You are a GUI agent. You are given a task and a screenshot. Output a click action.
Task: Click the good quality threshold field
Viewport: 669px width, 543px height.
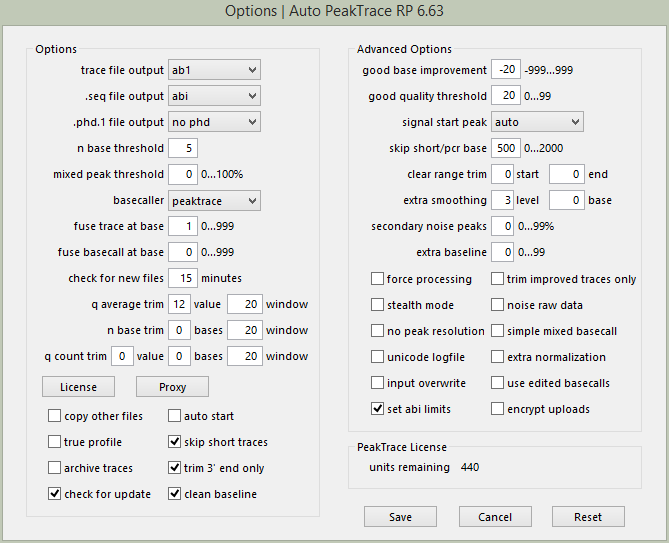point(506,96)
